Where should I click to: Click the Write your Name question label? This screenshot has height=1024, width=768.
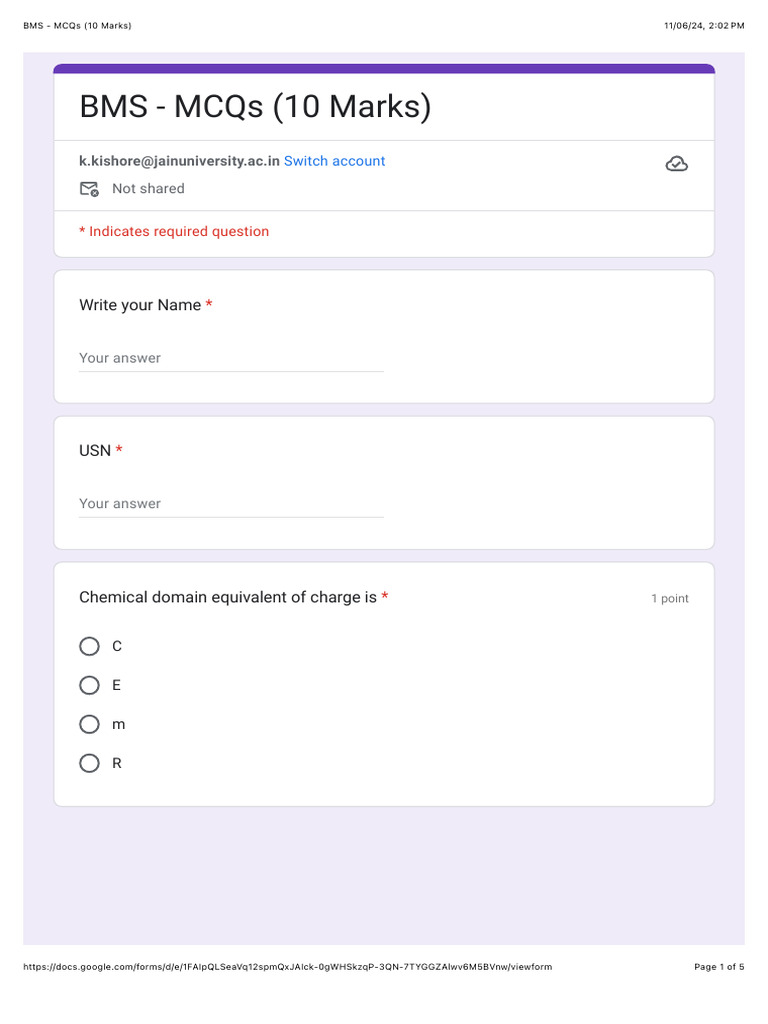pos(140,305)
